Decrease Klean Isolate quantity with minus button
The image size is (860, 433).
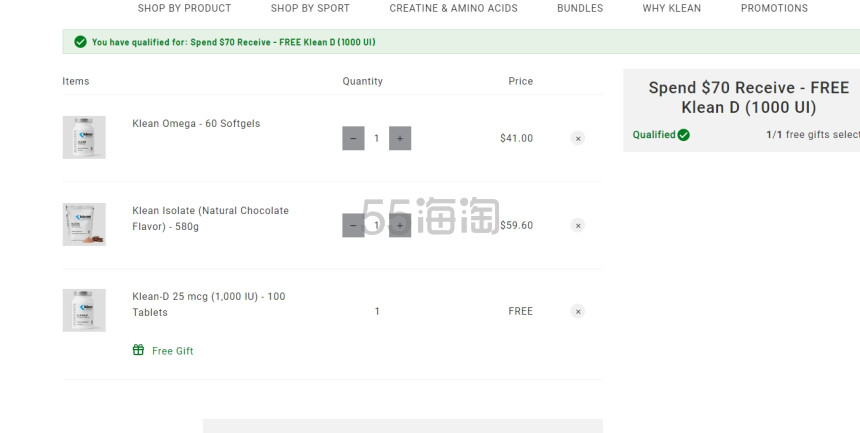(353, 226)
